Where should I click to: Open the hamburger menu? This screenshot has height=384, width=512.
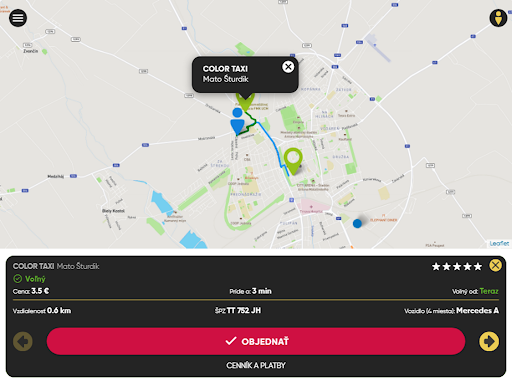click(x=18, y=18)
